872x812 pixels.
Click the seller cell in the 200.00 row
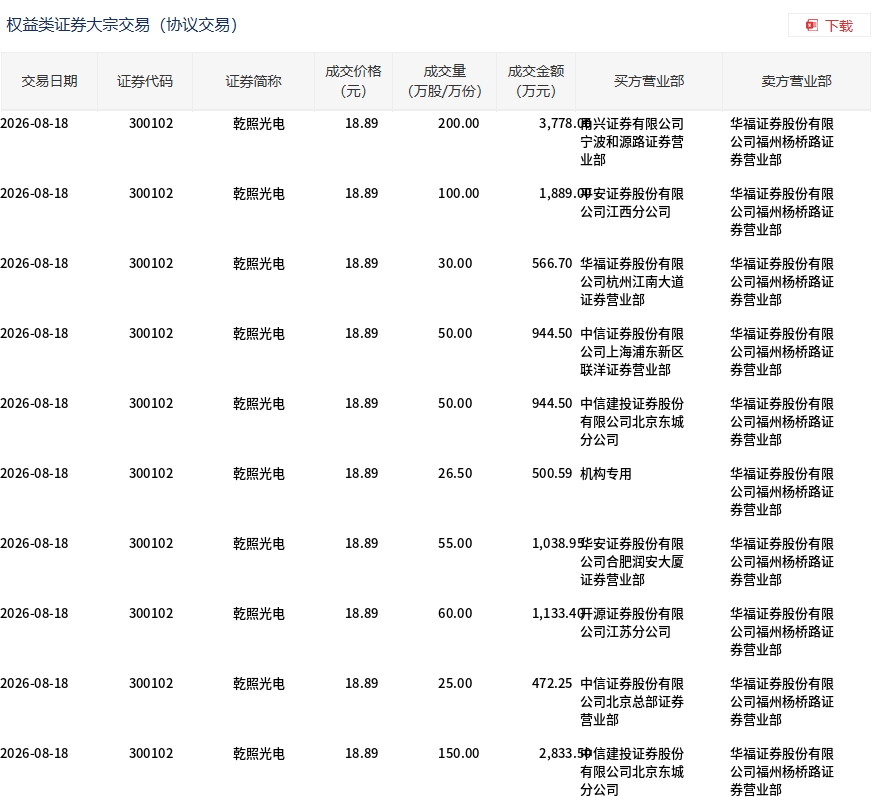pos(782,142)
